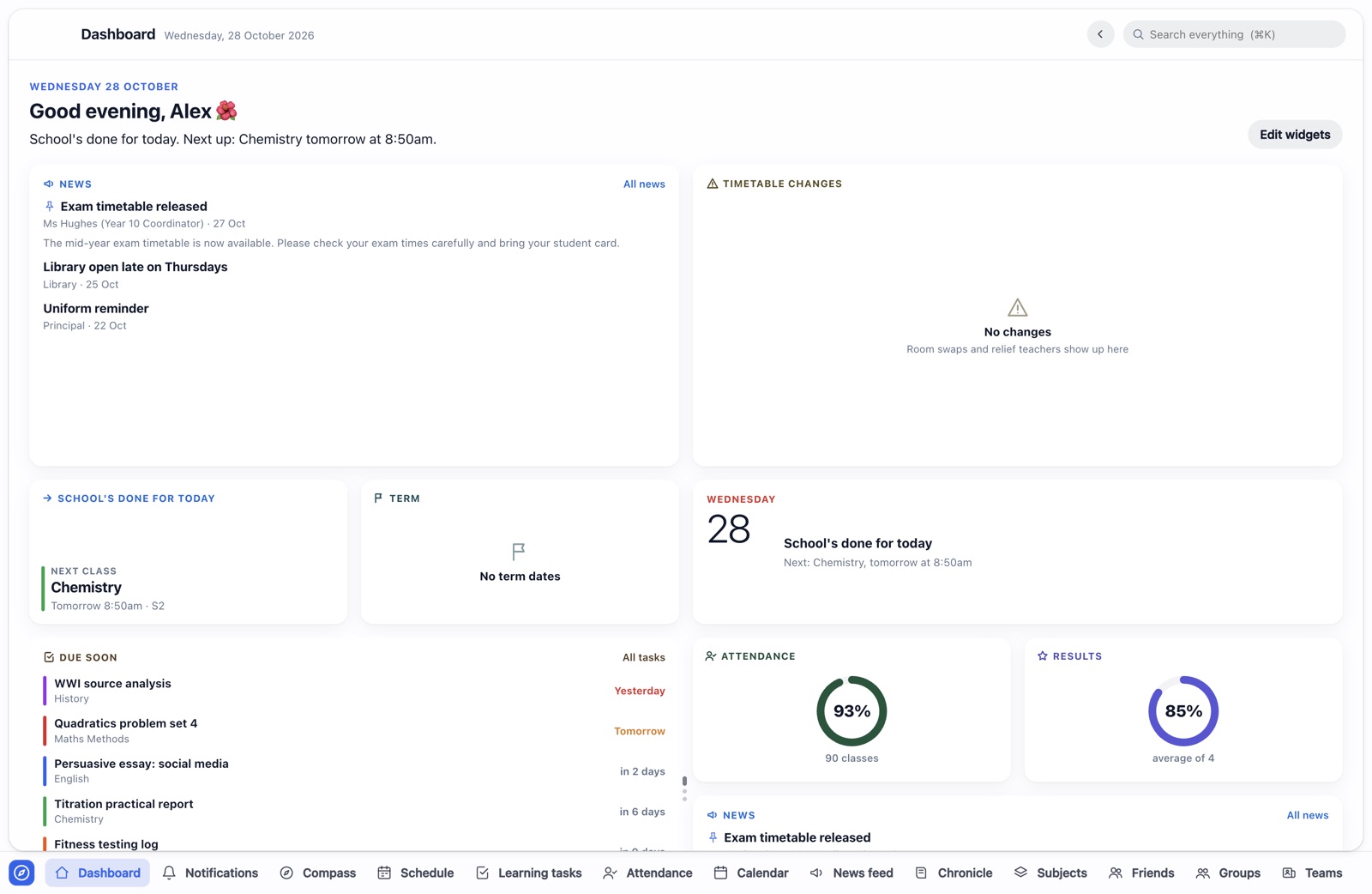The width and height of the screenshot is (1372, 894).
Task: Open Titration practical report task
Action: coord(354,812)
